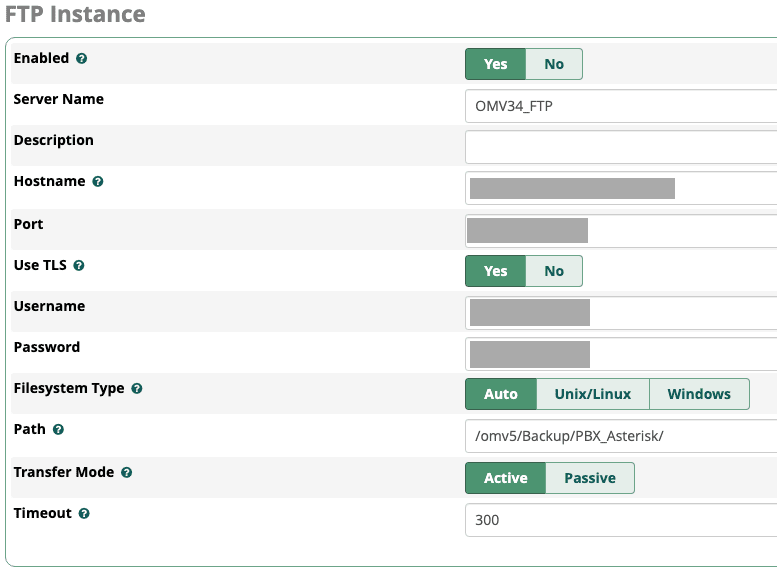Click the Server Name field with OMV34_FTP
The width and height of the screenshot is (777, 578).
coord(620,106)
